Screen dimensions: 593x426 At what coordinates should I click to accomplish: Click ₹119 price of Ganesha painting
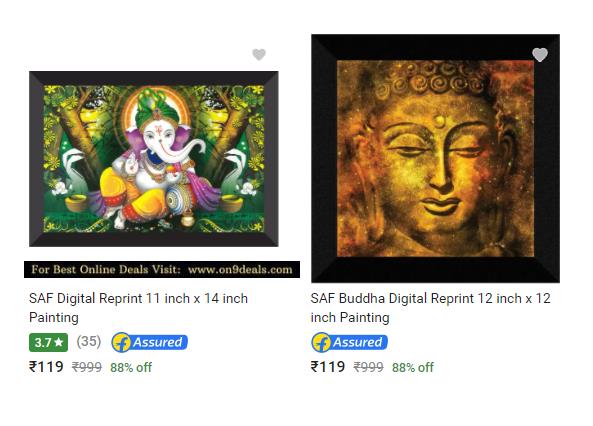(46, 367)
